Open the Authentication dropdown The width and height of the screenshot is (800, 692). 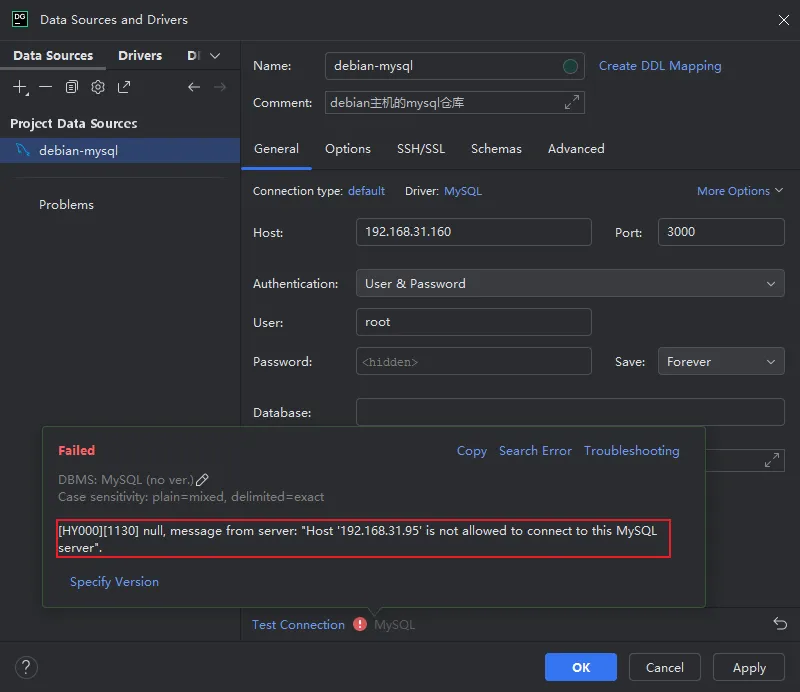coord(570,284)
